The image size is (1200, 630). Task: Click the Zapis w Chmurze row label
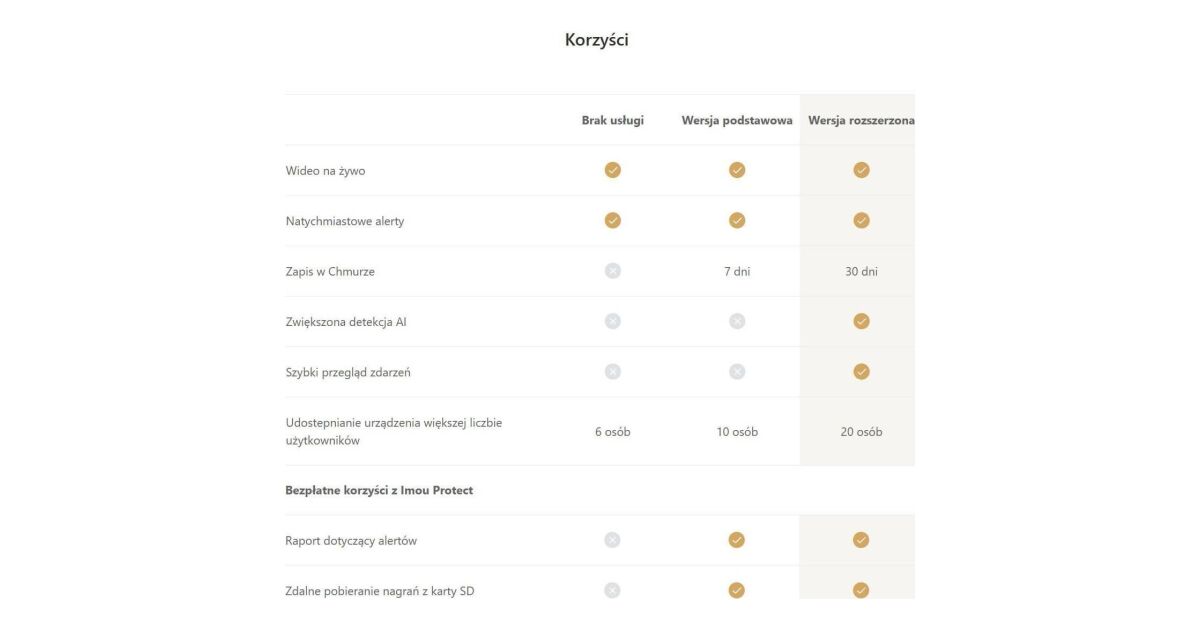pos(330,271)
